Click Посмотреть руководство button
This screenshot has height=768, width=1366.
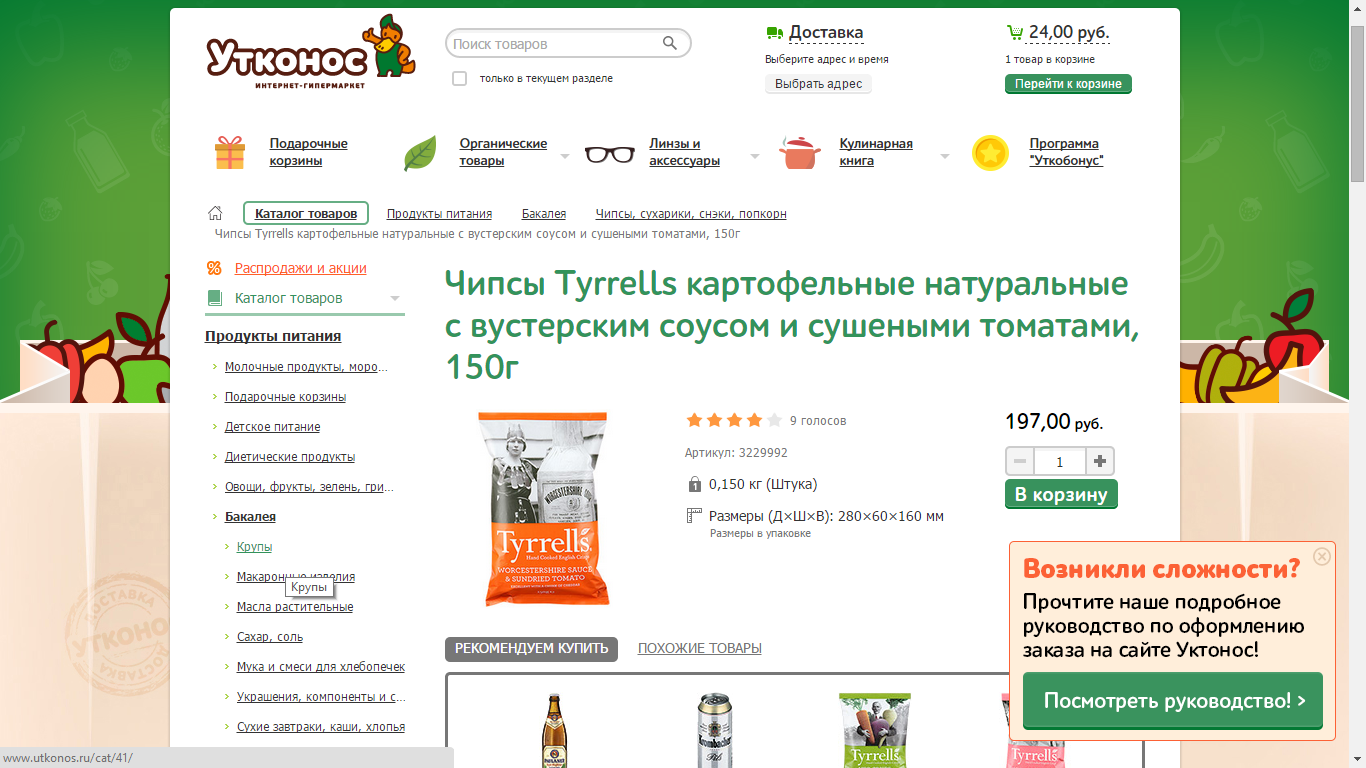click(1173, 701)
